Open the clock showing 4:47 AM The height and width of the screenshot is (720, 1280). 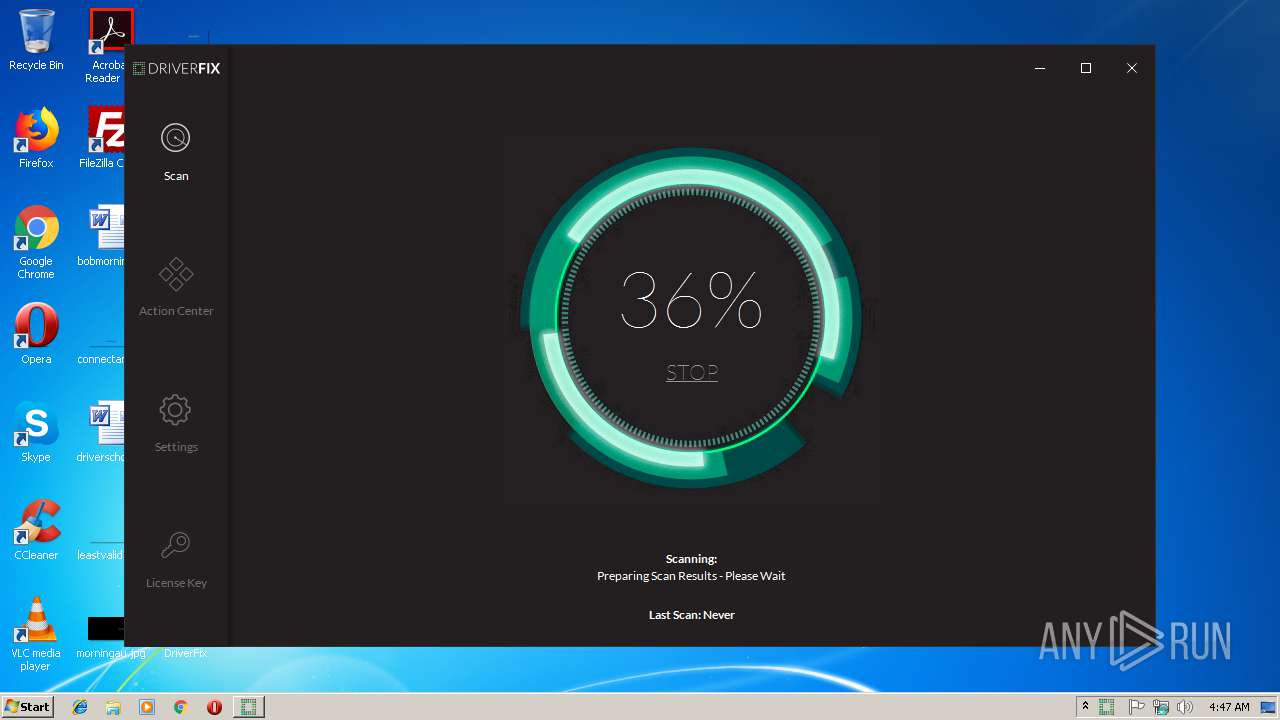(1229, 707)
